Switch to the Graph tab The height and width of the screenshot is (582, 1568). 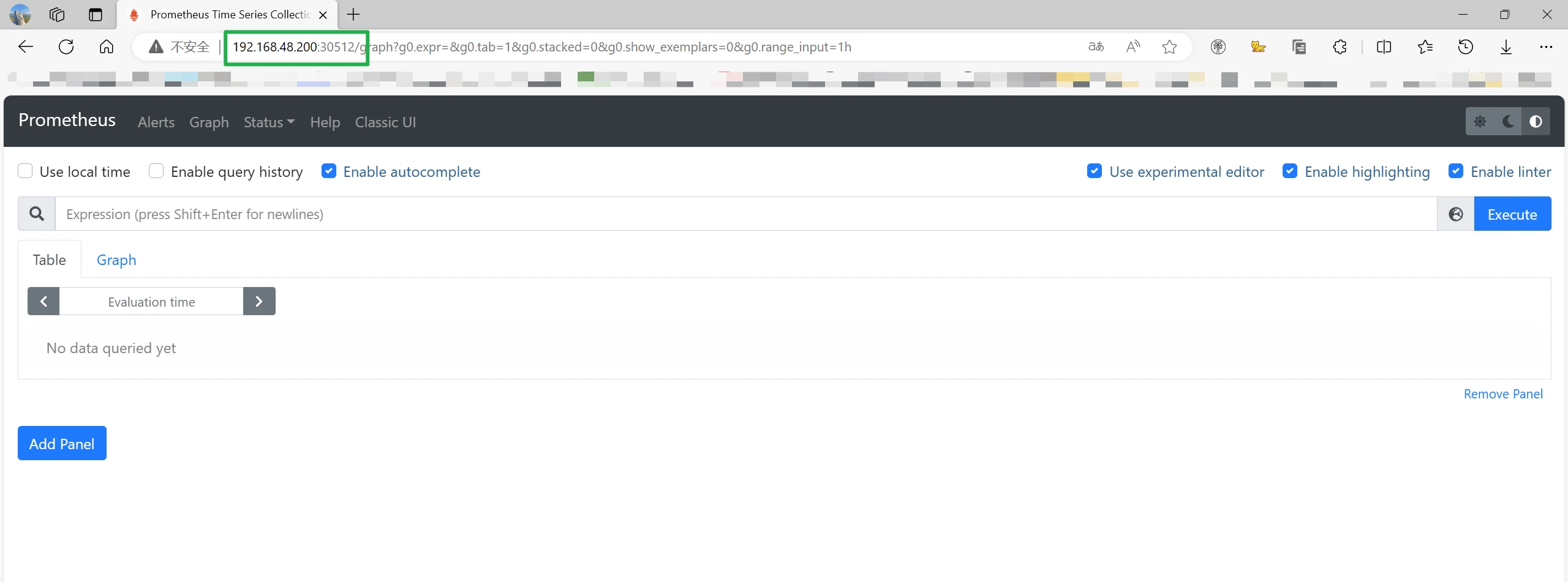(x=116, y=260)
